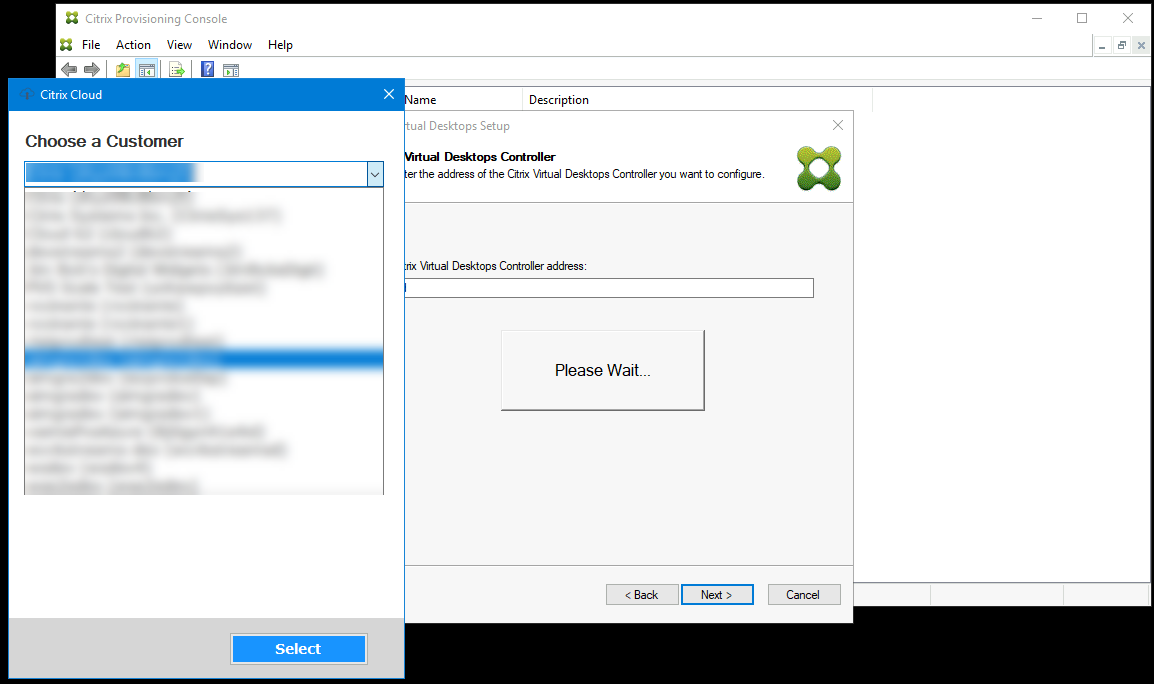Screen dimensions: 1154x684
Task: Click the Citrix Cloud title bar icon
Action: tap(27, 94)
